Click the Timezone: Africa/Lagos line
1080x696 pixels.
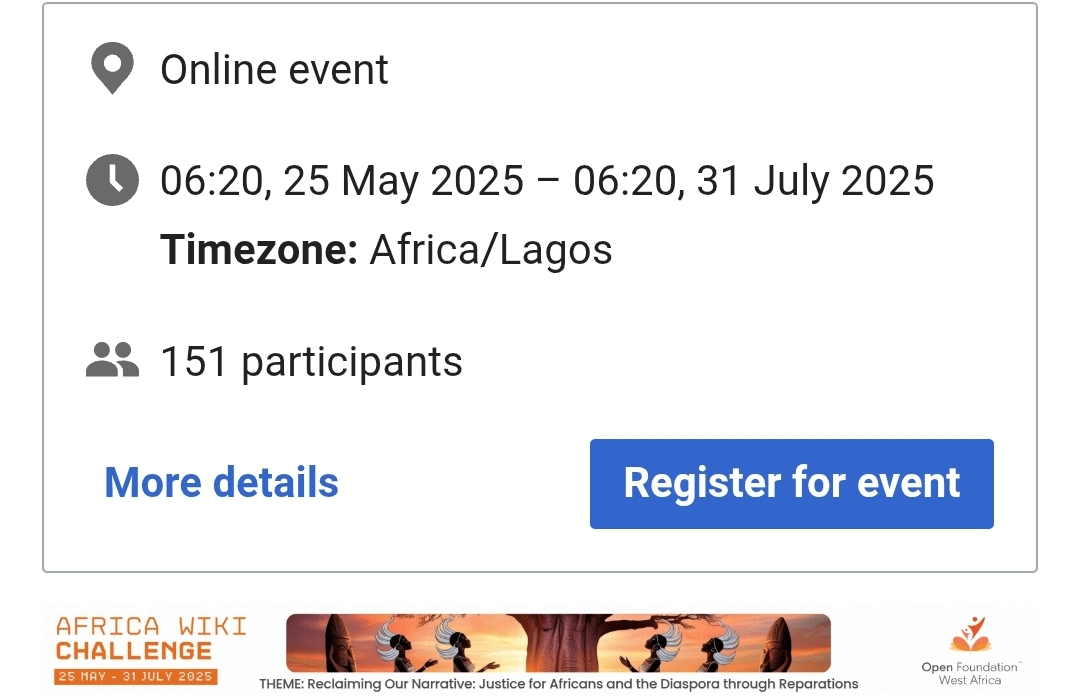coord(386,249)
